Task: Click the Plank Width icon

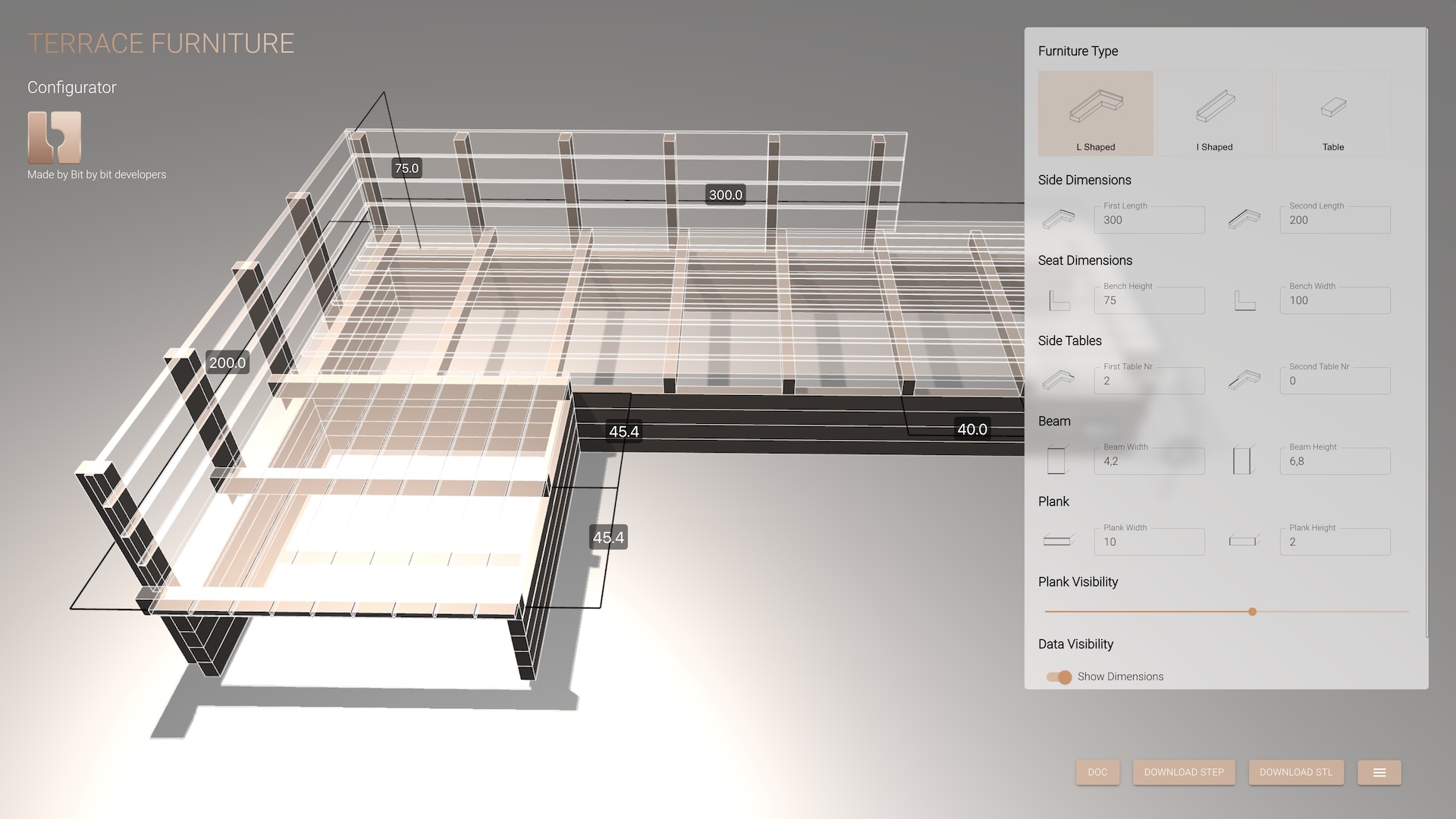Action: click(x=1059, y=541)
